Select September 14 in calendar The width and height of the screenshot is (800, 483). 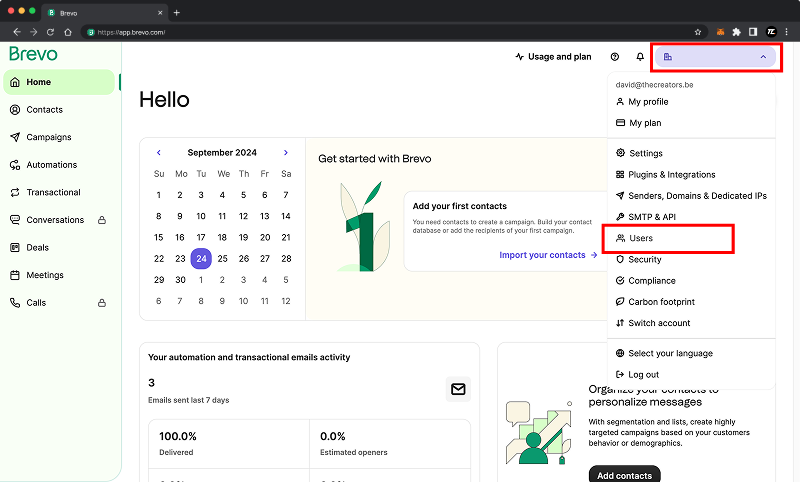(286, 216)
